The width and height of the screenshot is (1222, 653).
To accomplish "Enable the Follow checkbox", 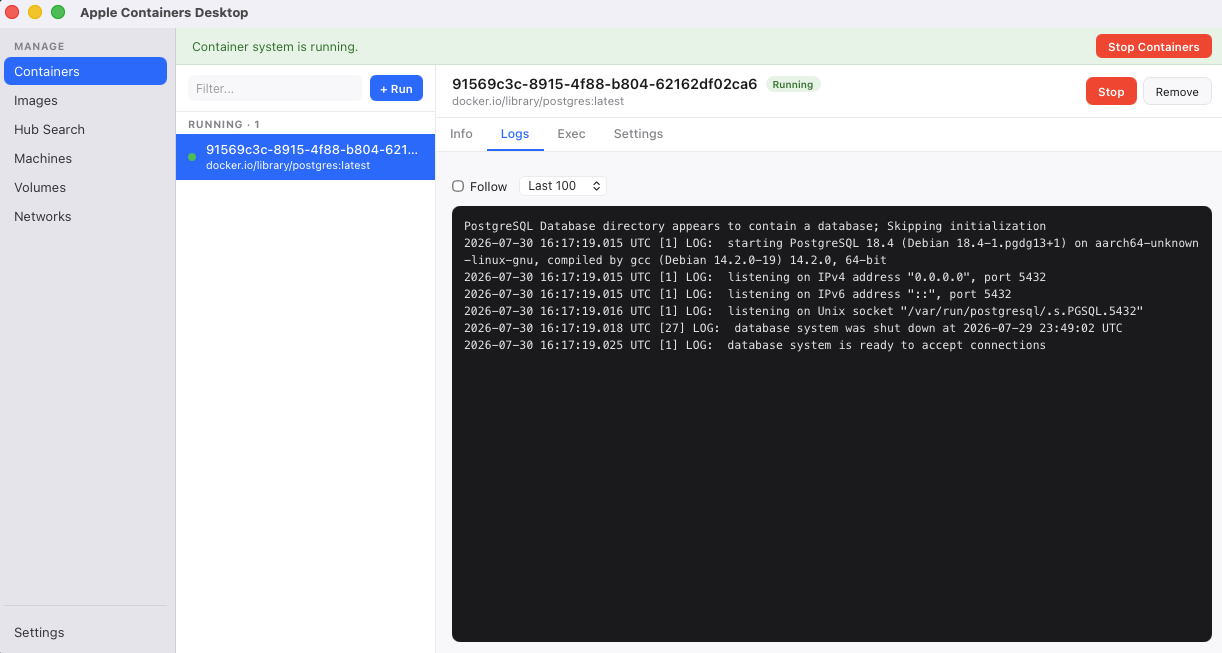I will coord(458,186).
